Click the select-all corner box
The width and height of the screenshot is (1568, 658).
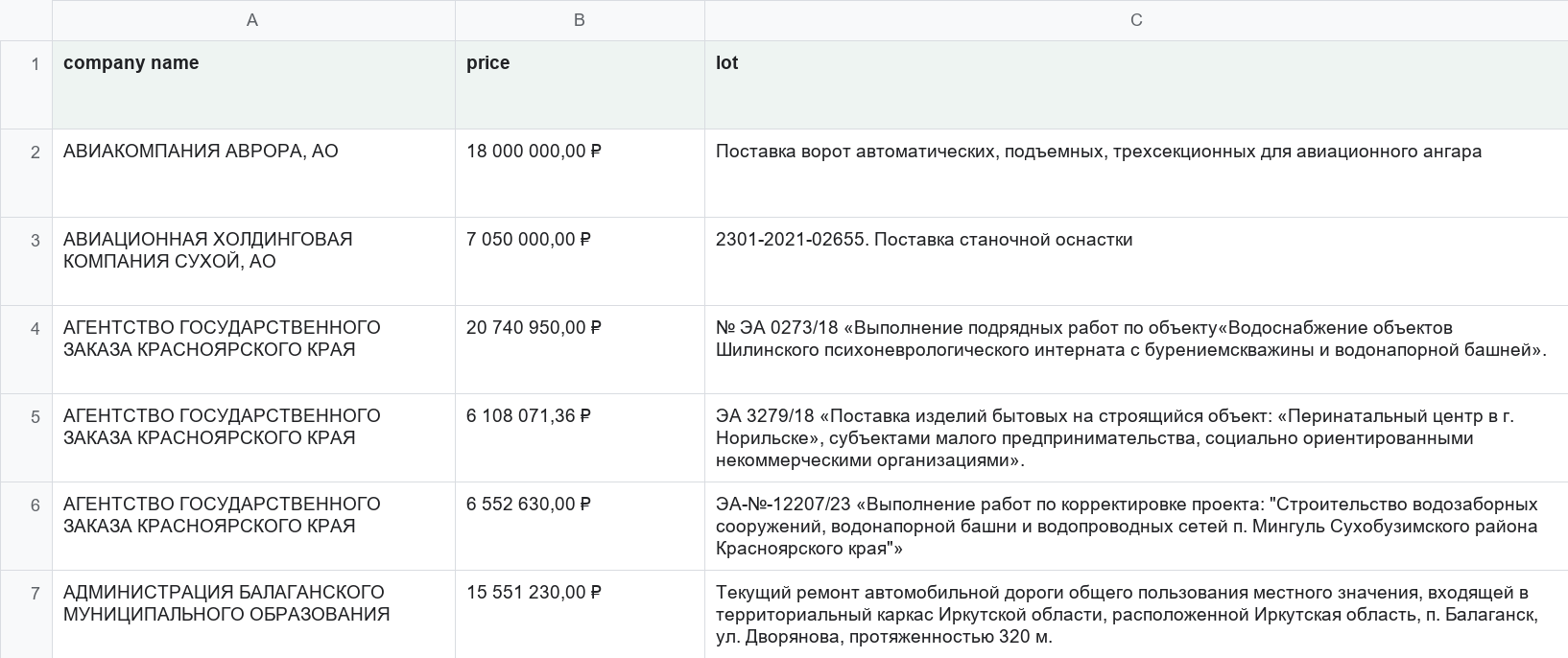(x=26, y=20)
